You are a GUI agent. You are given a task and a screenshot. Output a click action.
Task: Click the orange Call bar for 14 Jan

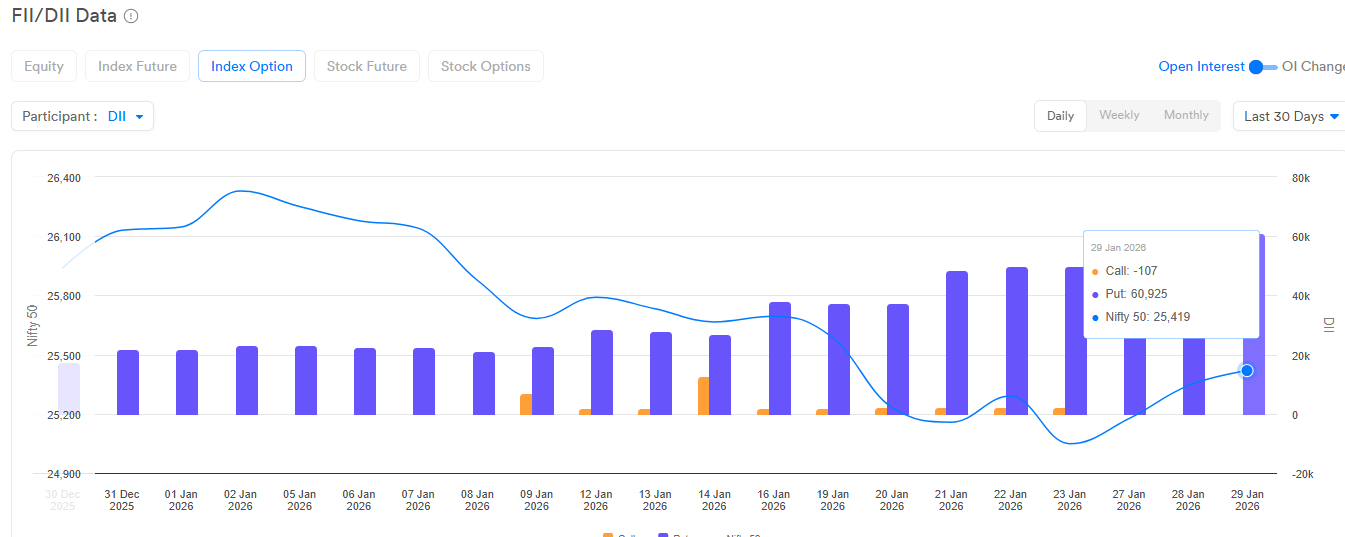click(704, 396)
